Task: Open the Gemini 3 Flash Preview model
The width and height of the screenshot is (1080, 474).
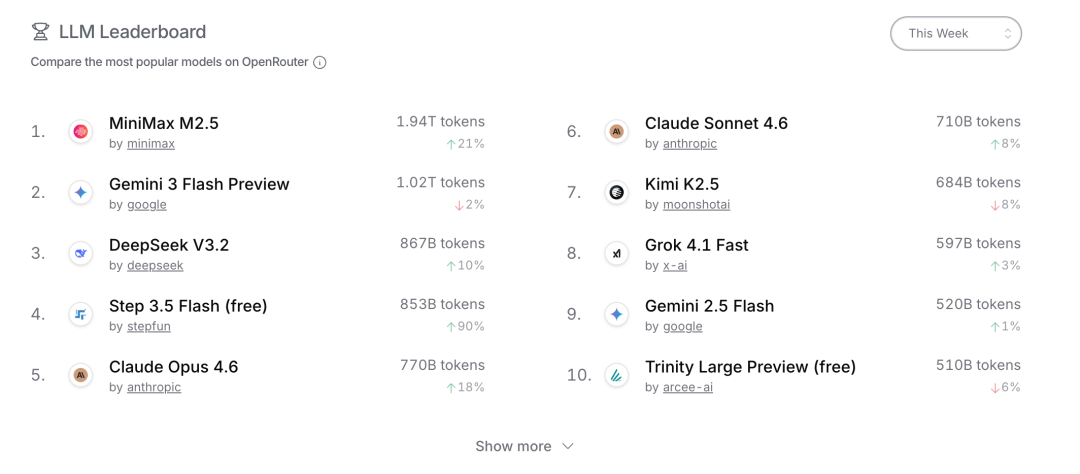Action: [199, 184]
